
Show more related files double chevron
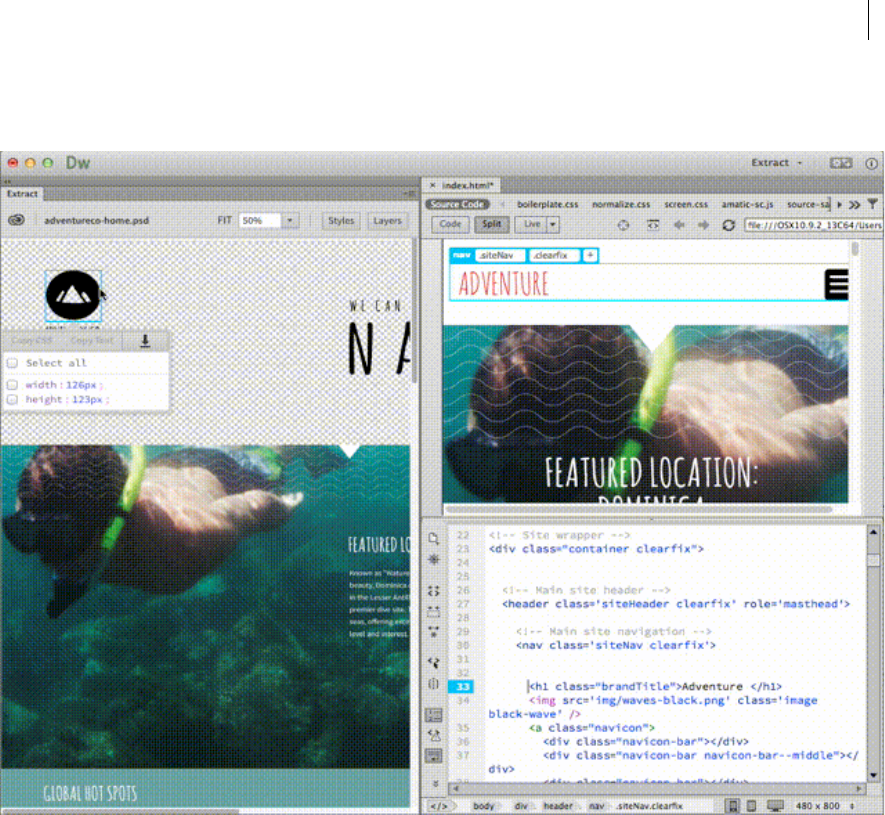855,204
